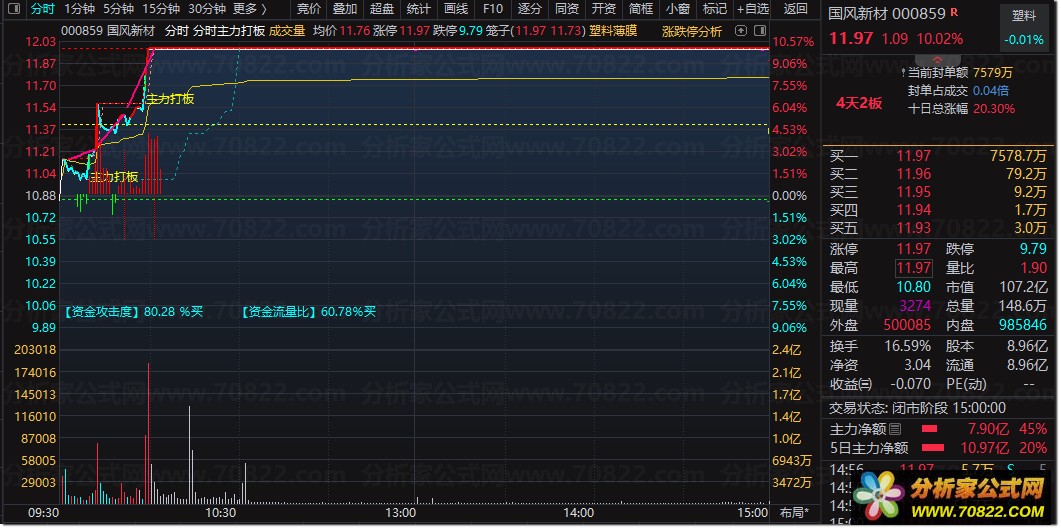1061x528 pixels.
Task: Click the 买五 bid row at 11.93
Action: (x=939, y=227)
